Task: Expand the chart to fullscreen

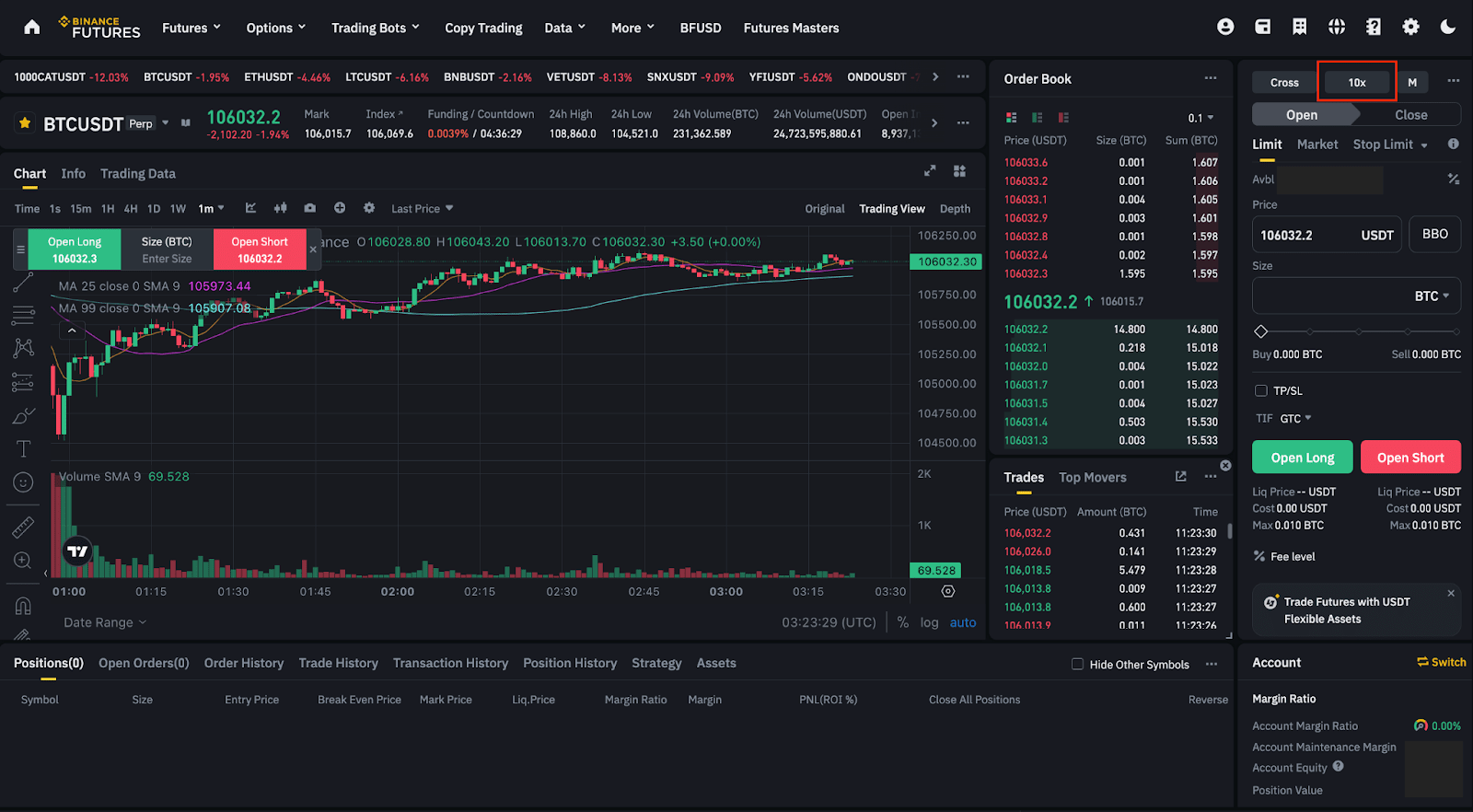Action: point(930,171)
